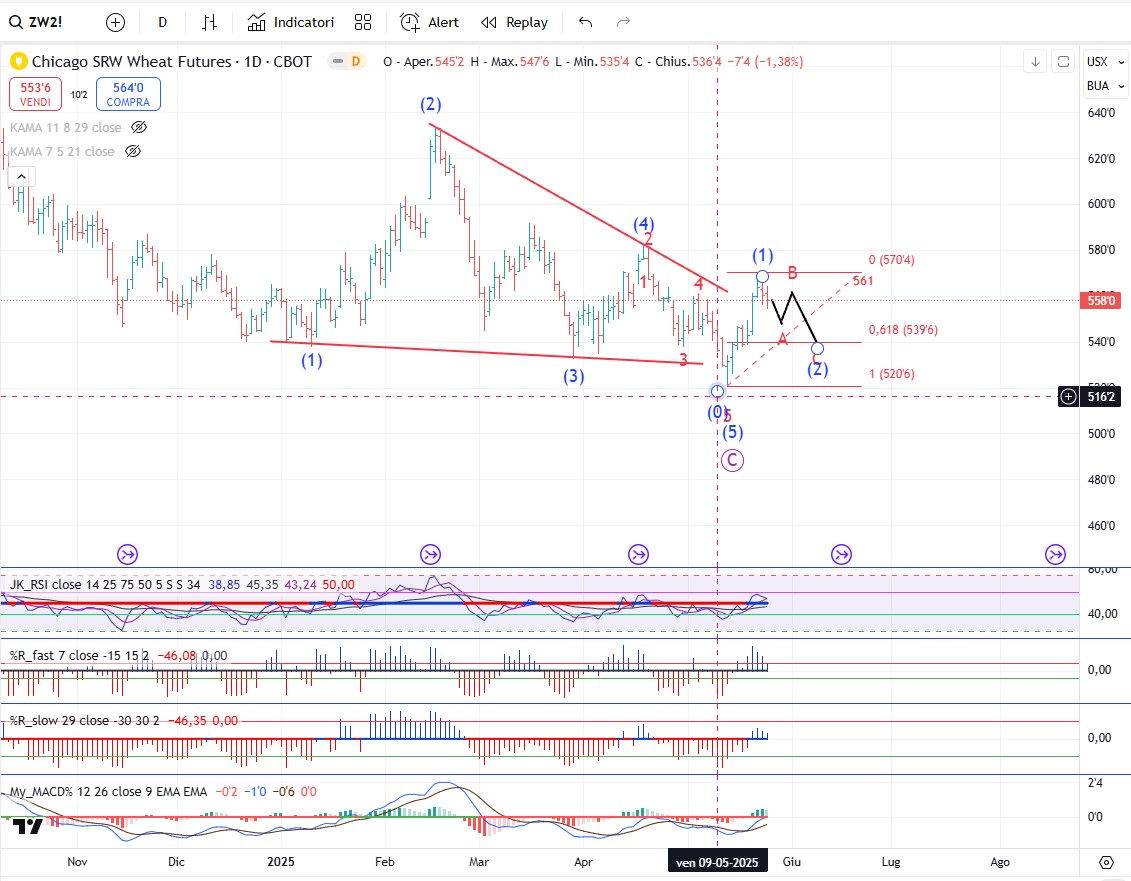Click the TradingView logo
1131x881 pixels.
tap(27, 826)
